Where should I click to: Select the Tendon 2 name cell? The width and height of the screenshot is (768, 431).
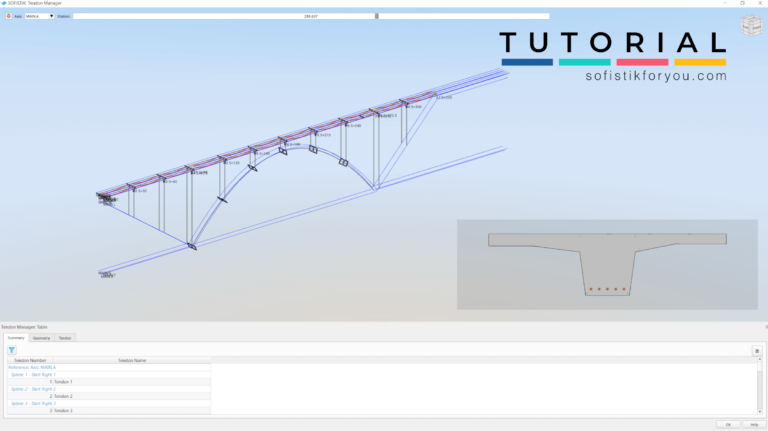point(132,396)
